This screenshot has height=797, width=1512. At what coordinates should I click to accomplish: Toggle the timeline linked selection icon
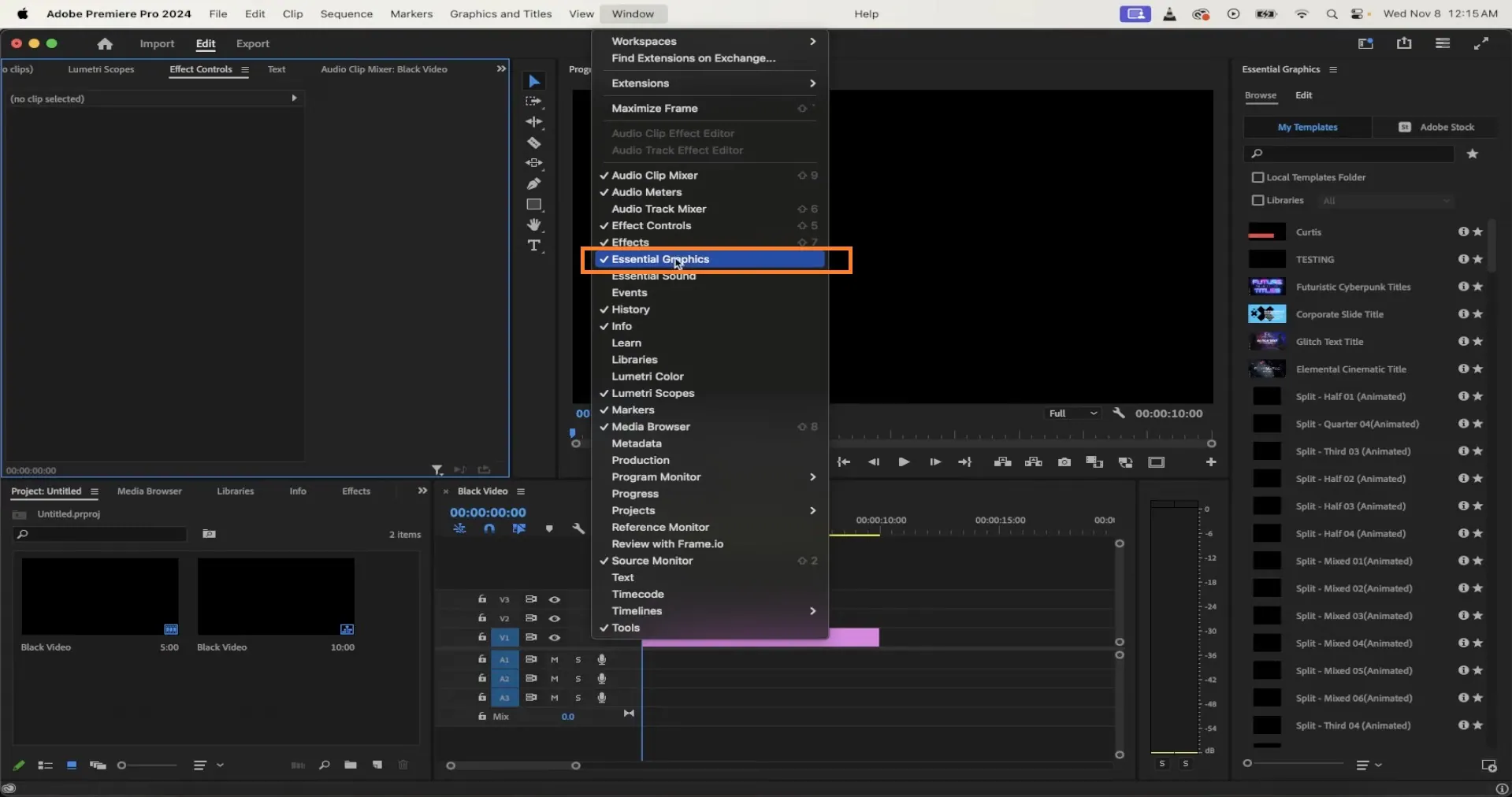click(518, 528)
